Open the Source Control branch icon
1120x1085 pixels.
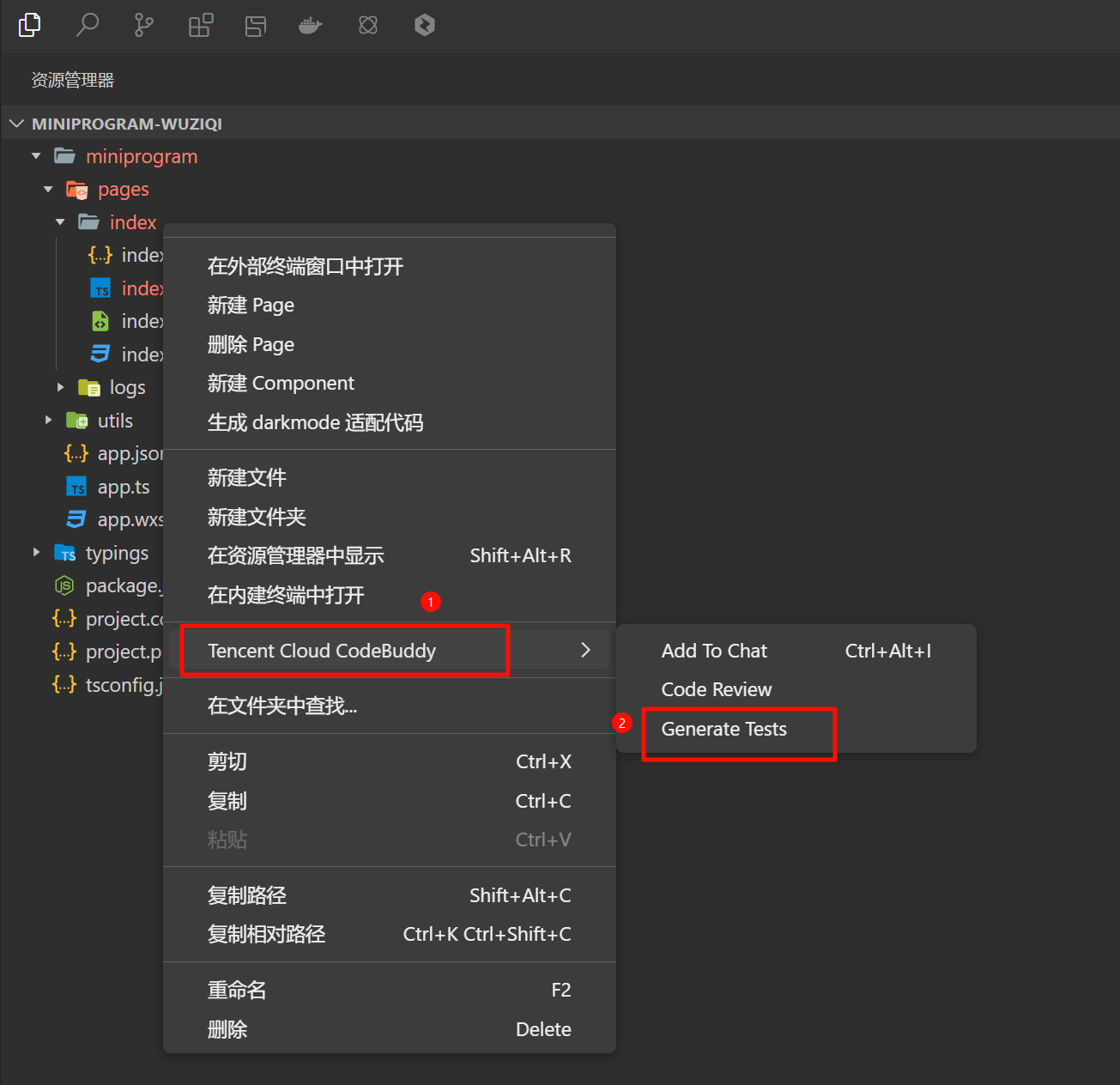point(143,26)
